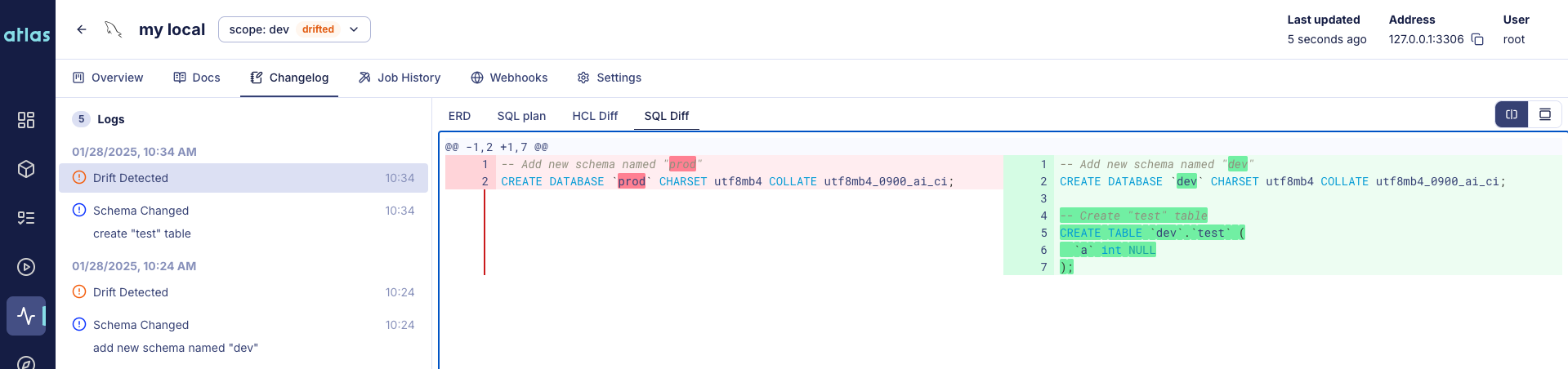Click the 'add new schema named "dev"' description
Viewport: 1568px width, 369px height.
tap(176, 348)
